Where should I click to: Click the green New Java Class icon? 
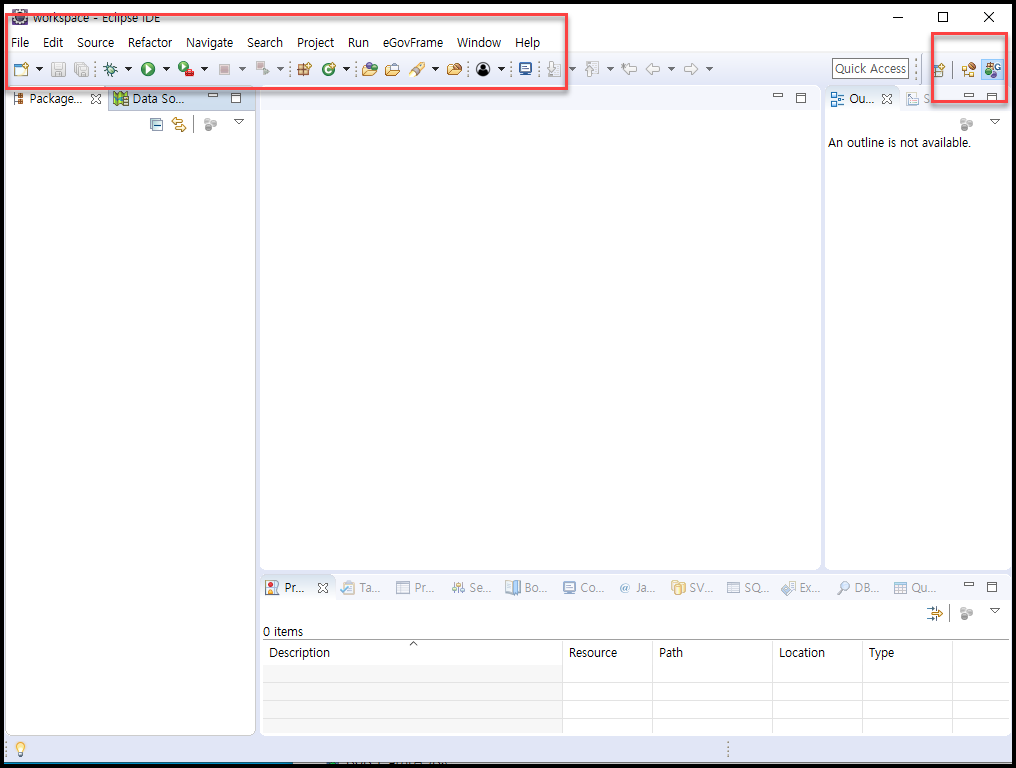pos(329,69)
